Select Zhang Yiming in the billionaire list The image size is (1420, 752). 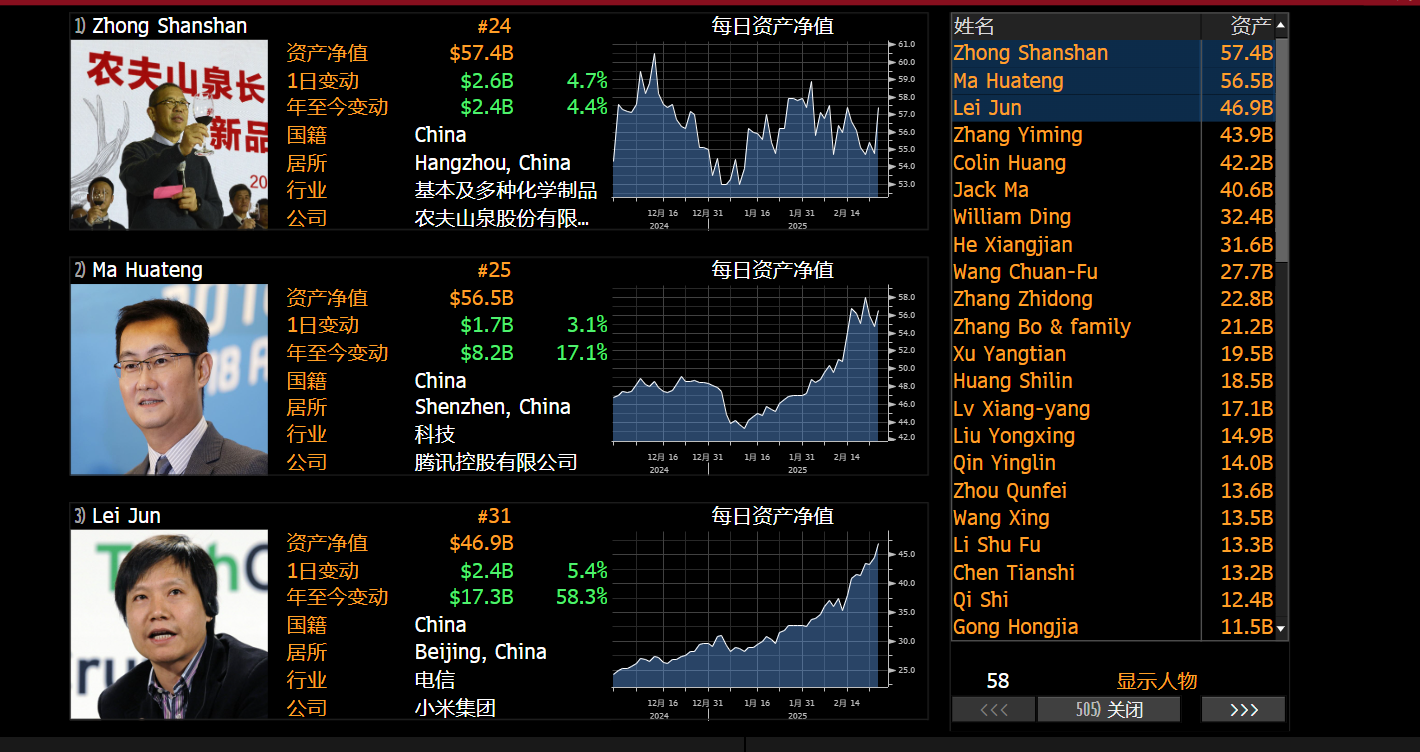tap(1017, 135)
